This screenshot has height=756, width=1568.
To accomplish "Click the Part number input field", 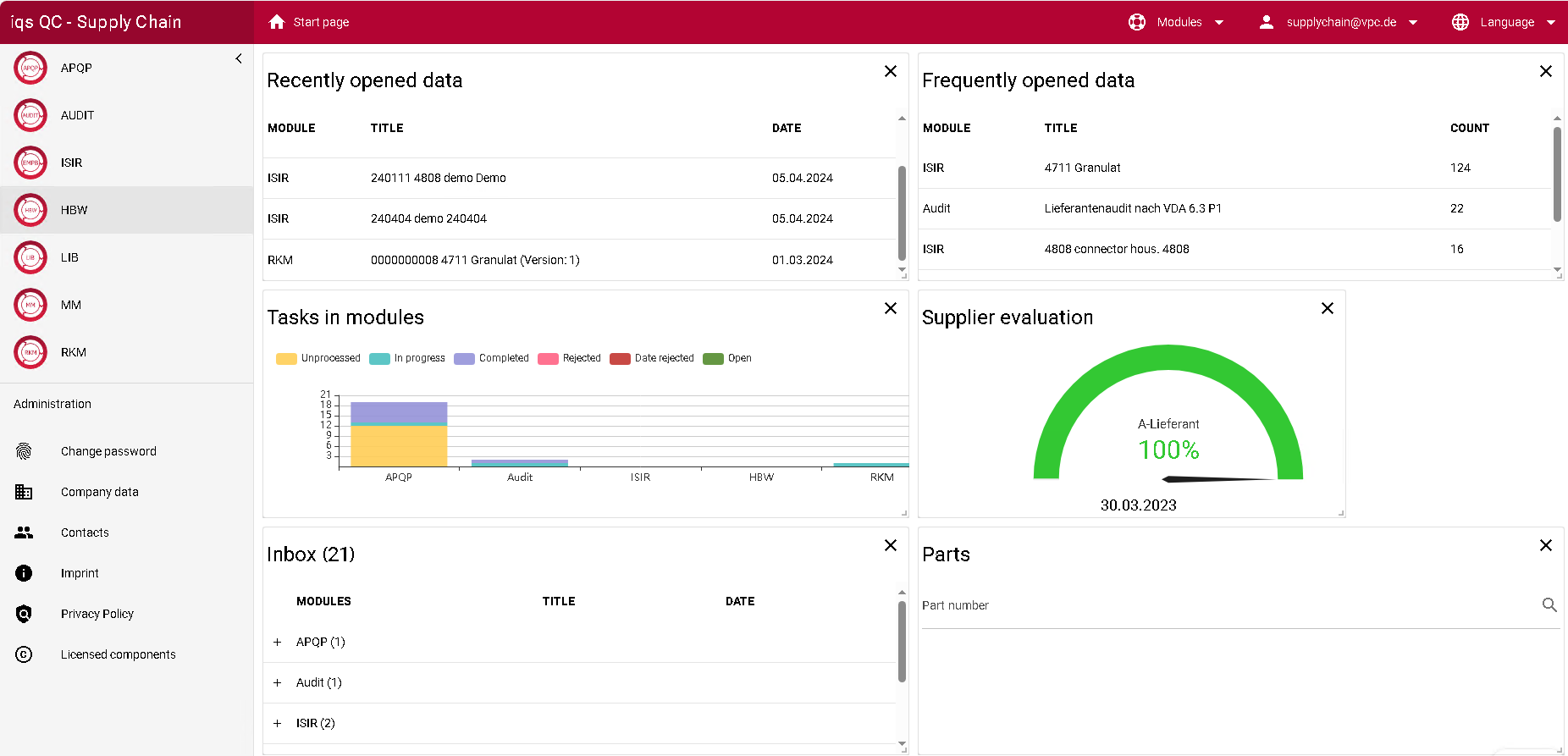I will coord(1228,605).
